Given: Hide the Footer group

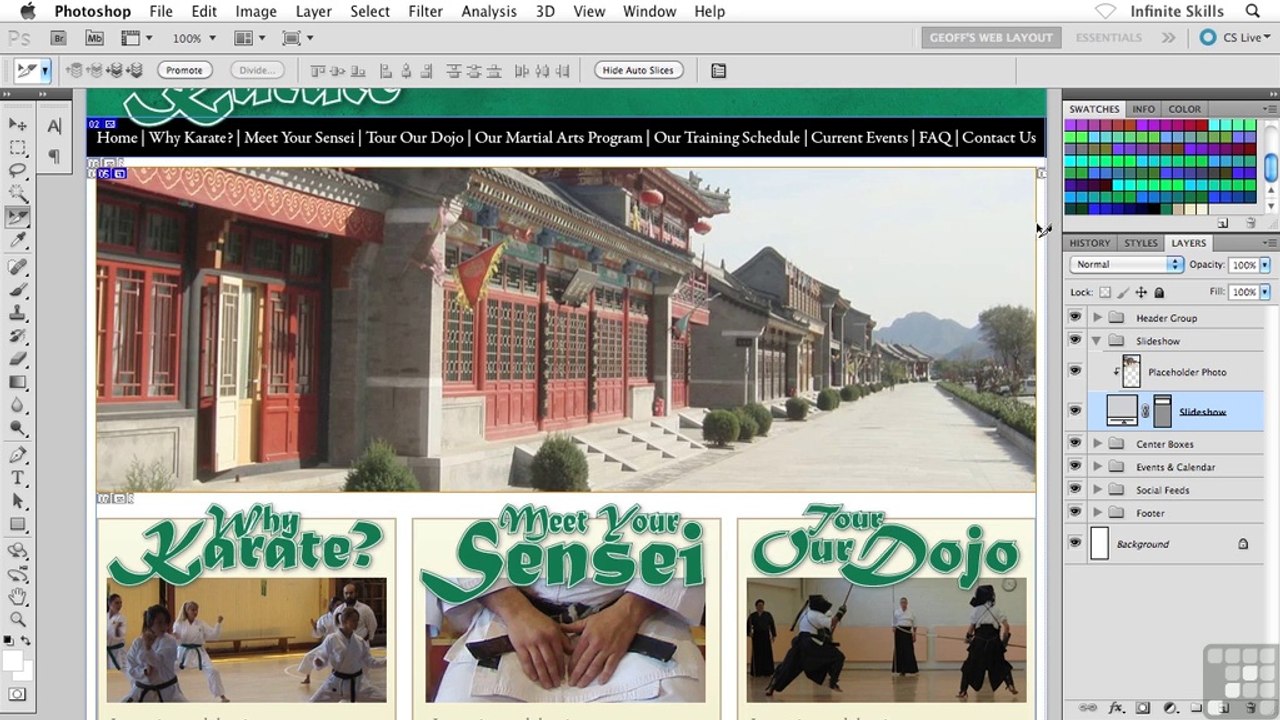Looking at the screenshot, I should coord(1075,513).
